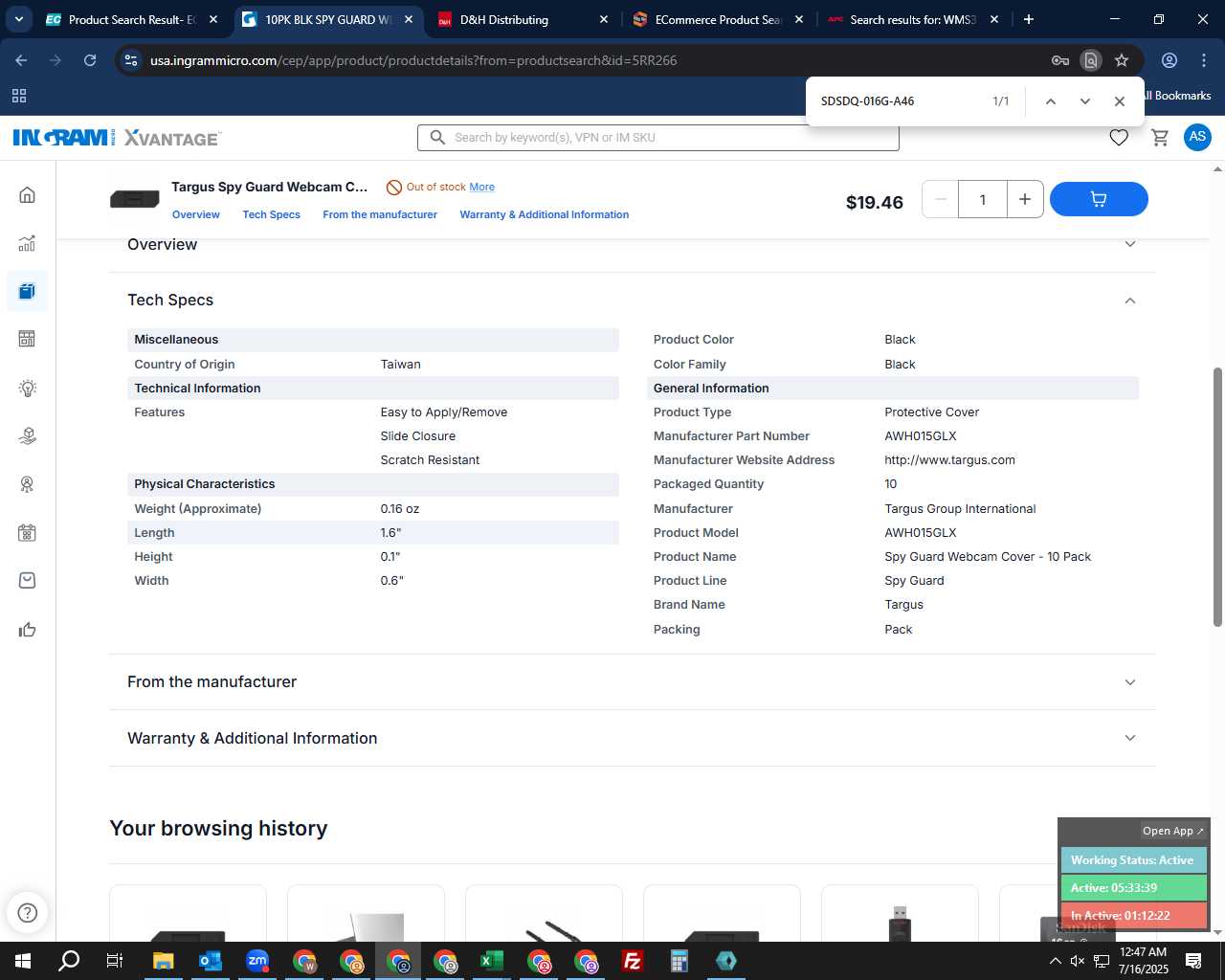Show hidden system tray icons

1055,961
